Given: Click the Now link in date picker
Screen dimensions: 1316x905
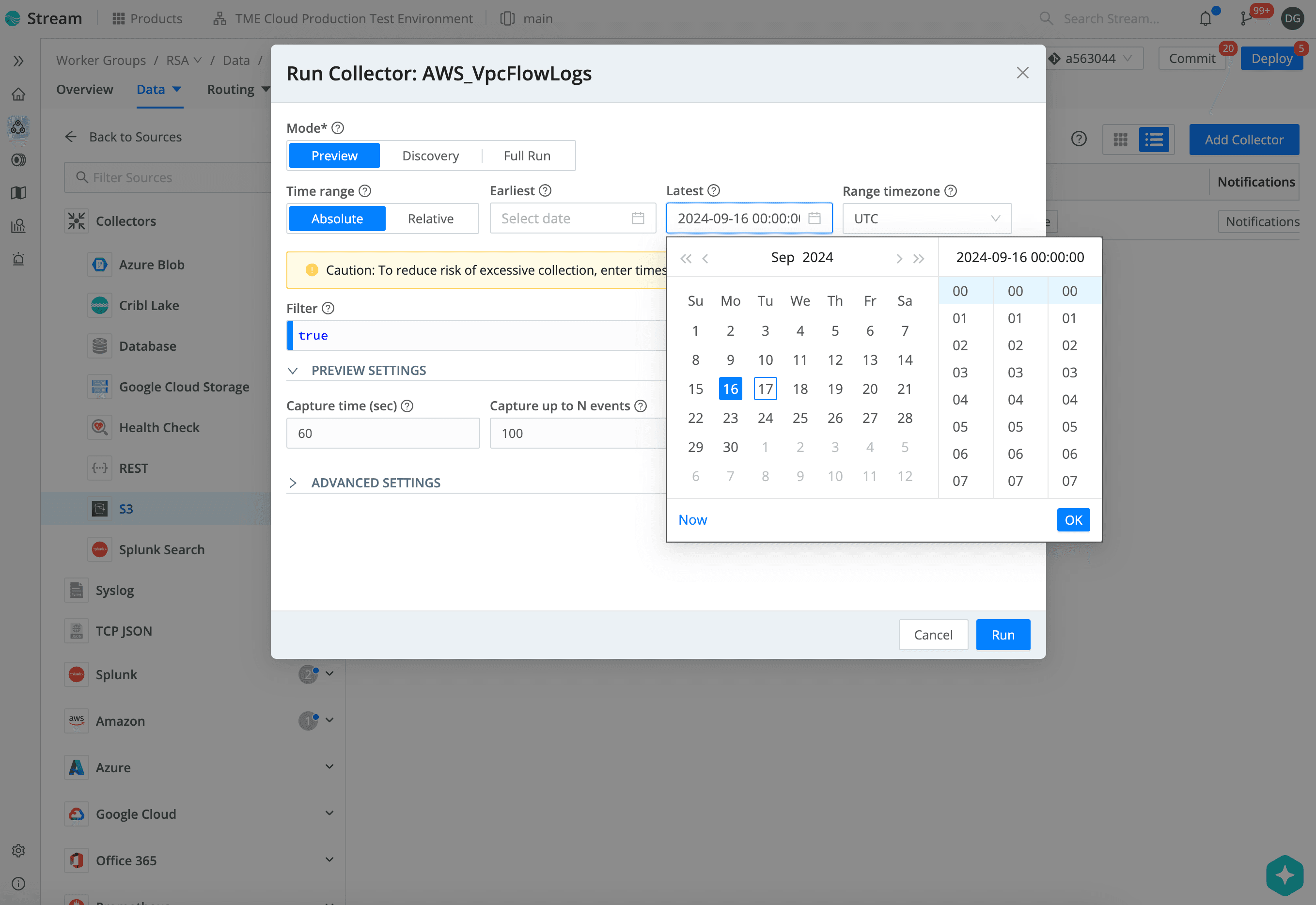Looking at the screenshot, I should (692, 520).
